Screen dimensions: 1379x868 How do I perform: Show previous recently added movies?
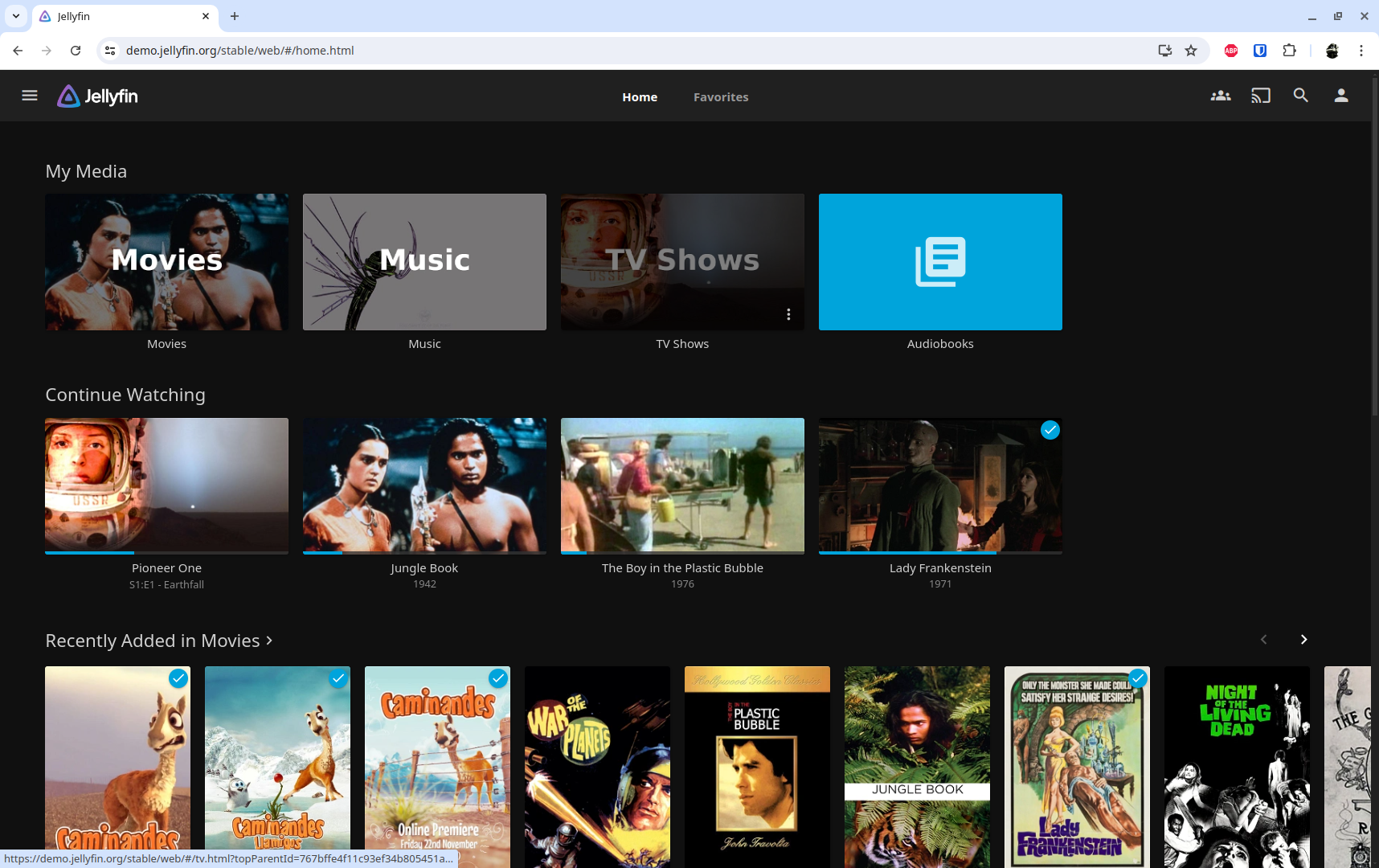click(1264, 640)
